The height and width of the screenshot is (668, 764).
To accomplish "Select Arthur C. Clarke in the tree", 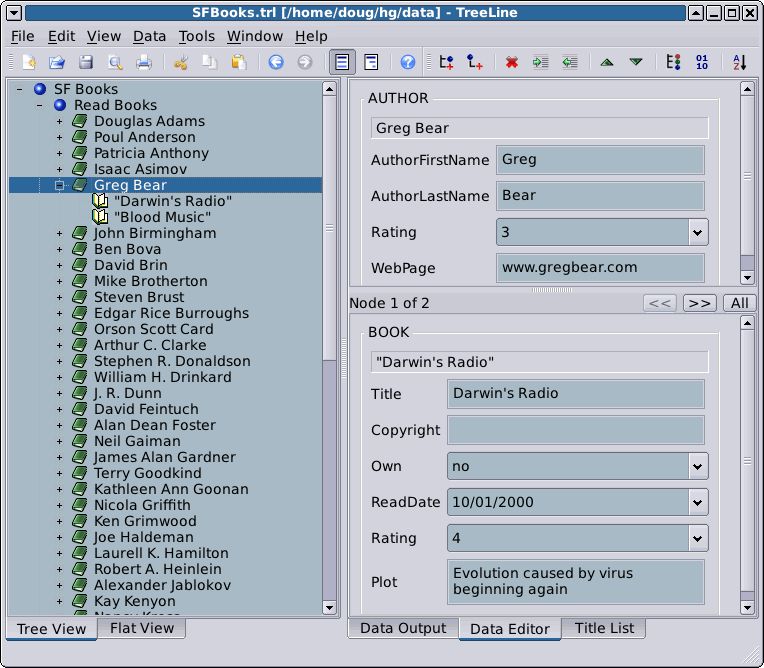I will pyautogui.click(x=150, y=345).
